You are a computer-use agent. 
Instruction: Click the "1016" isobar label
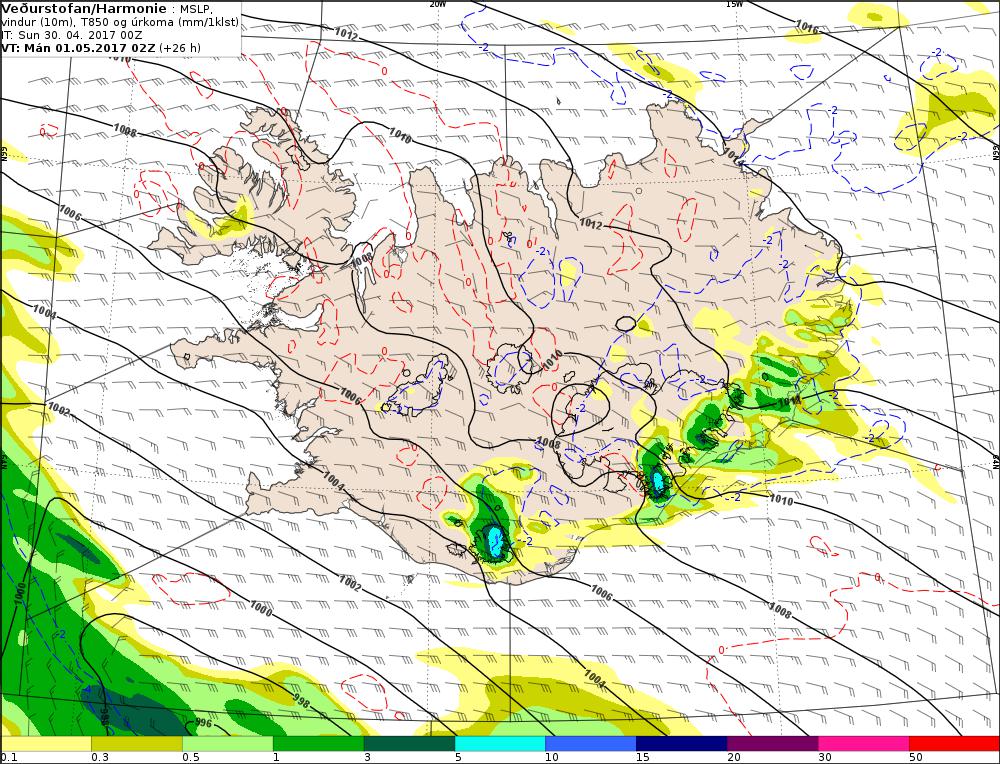pos(807,27)
